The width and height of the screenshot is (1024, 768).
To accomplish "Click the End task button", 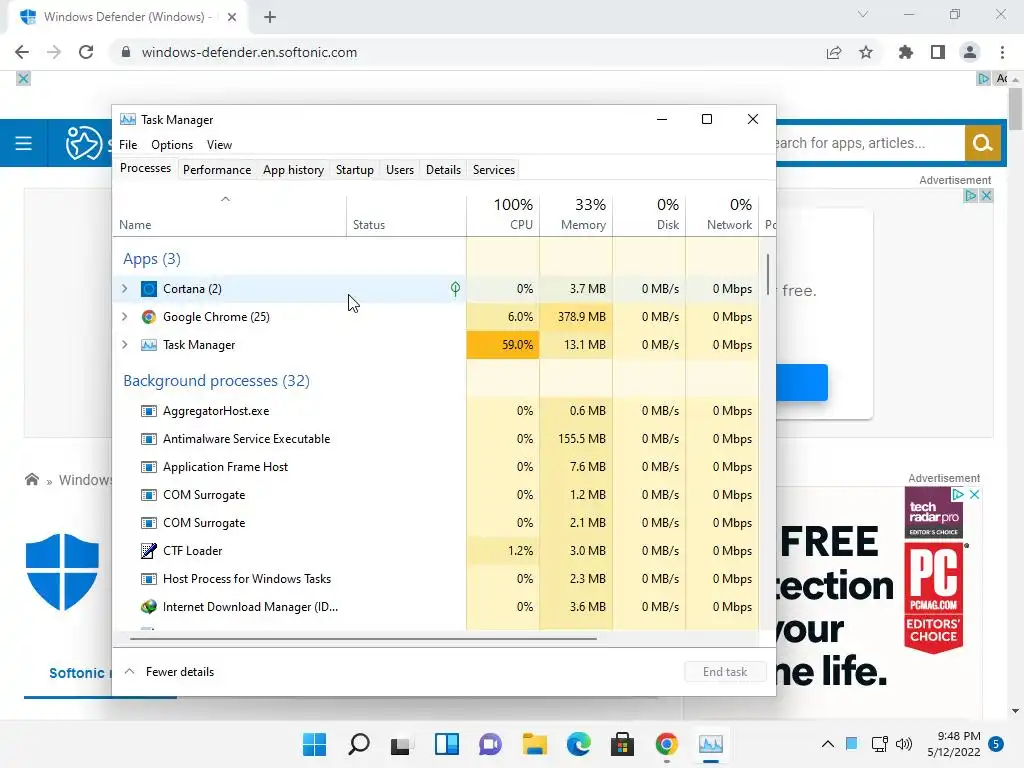I will point(725,671).
